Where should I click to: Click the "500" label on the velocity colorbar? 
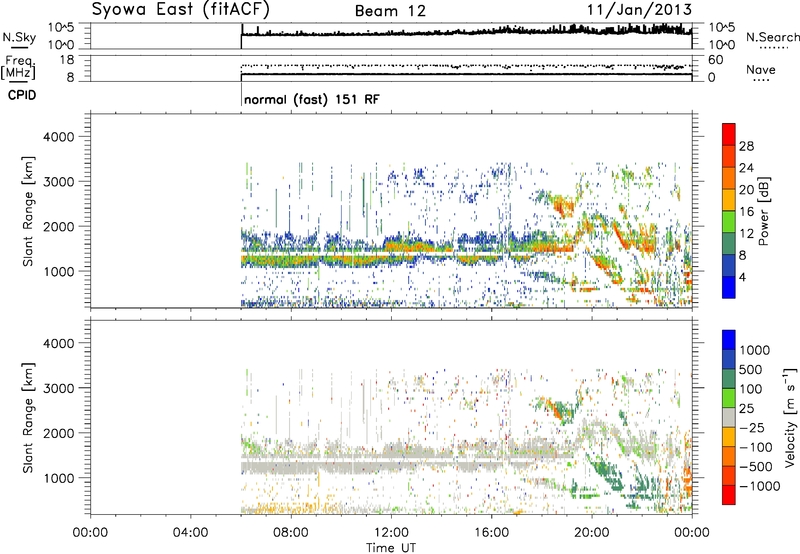click(x=751, y=369)
